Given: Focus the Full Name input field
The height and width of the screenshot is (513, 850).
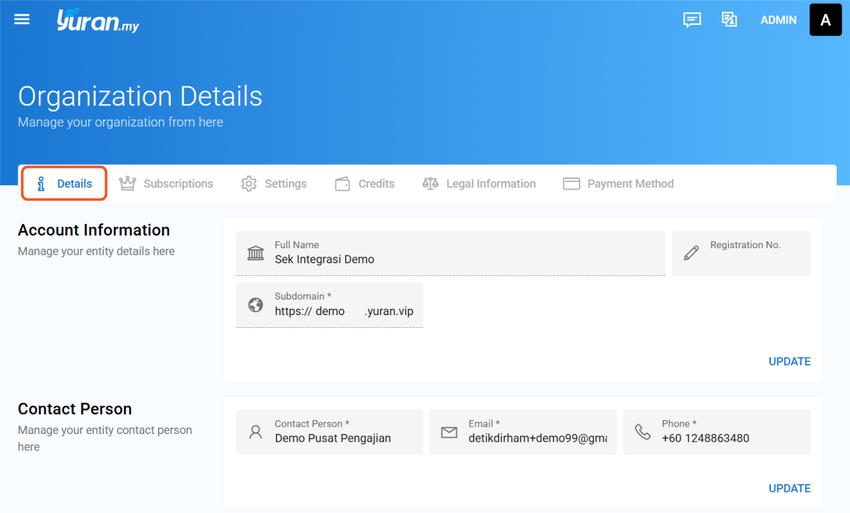Looking at the screenshot, I should [x=450, y=253].
